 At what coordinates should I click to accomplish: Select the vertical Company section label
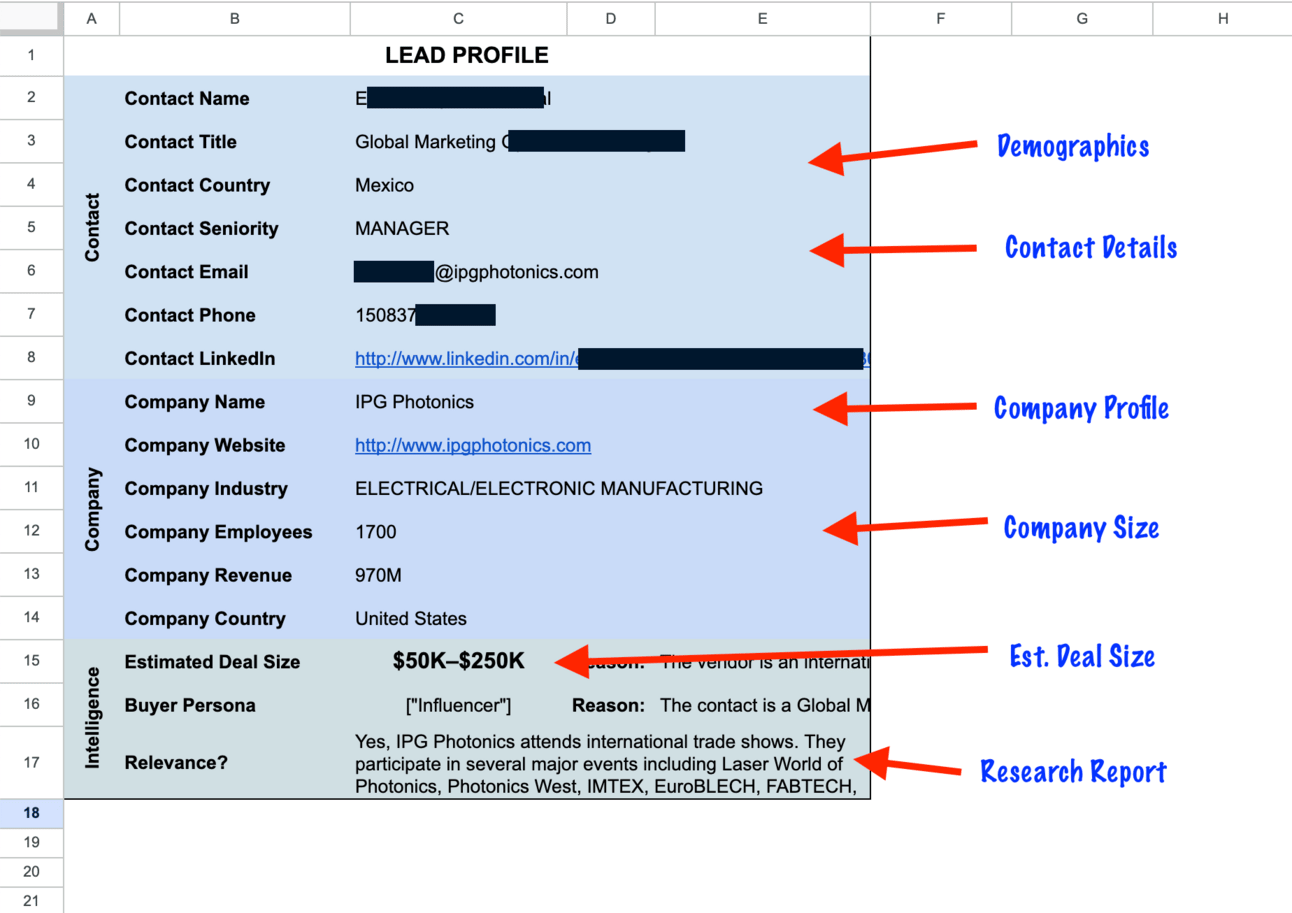point(92,510)
